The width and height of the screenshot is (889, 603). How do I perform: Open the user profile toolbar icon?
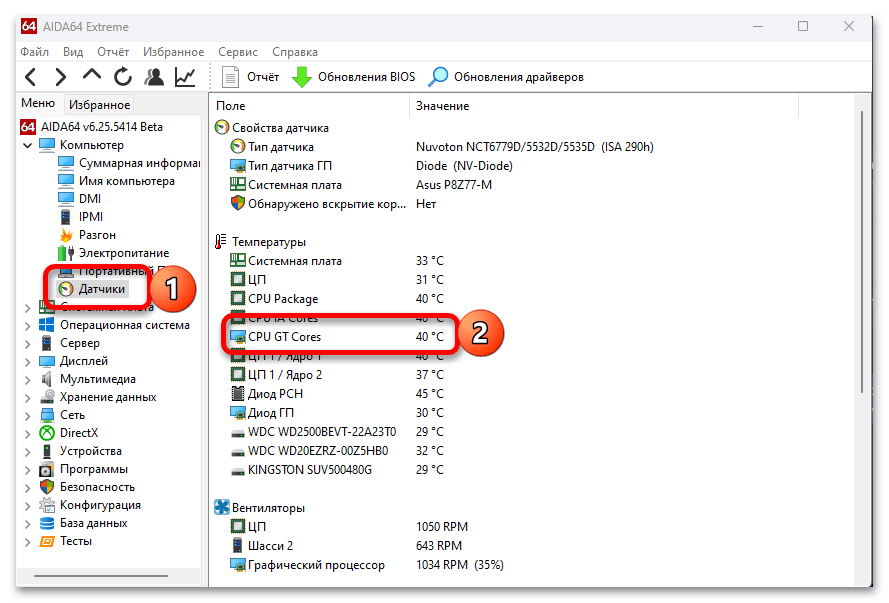[154, 77]
